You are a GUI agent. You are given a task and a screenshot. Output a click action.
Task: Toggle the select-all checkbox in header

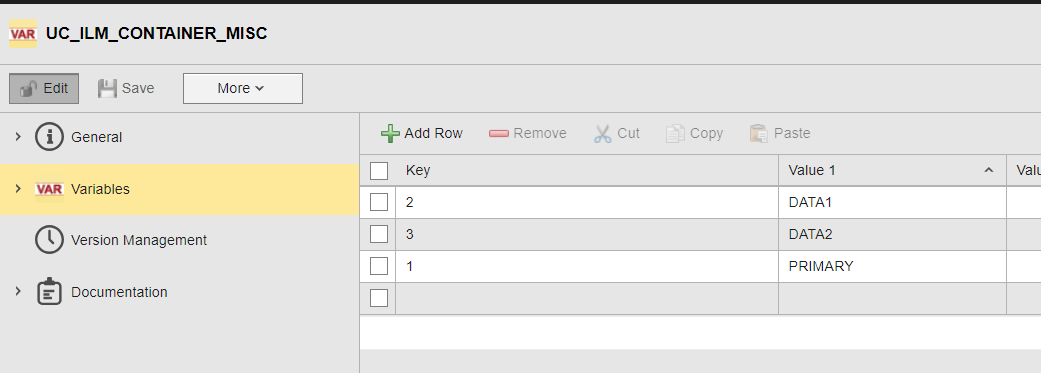click(378, 171)
